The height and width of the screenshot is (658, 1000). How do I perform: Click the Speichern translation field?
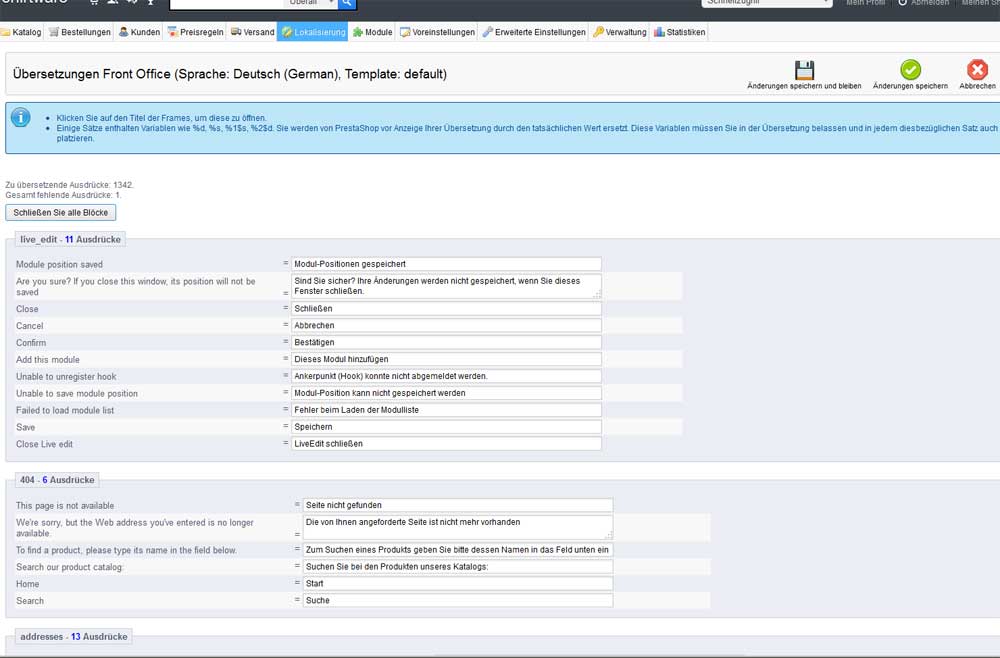coord(446,427)
